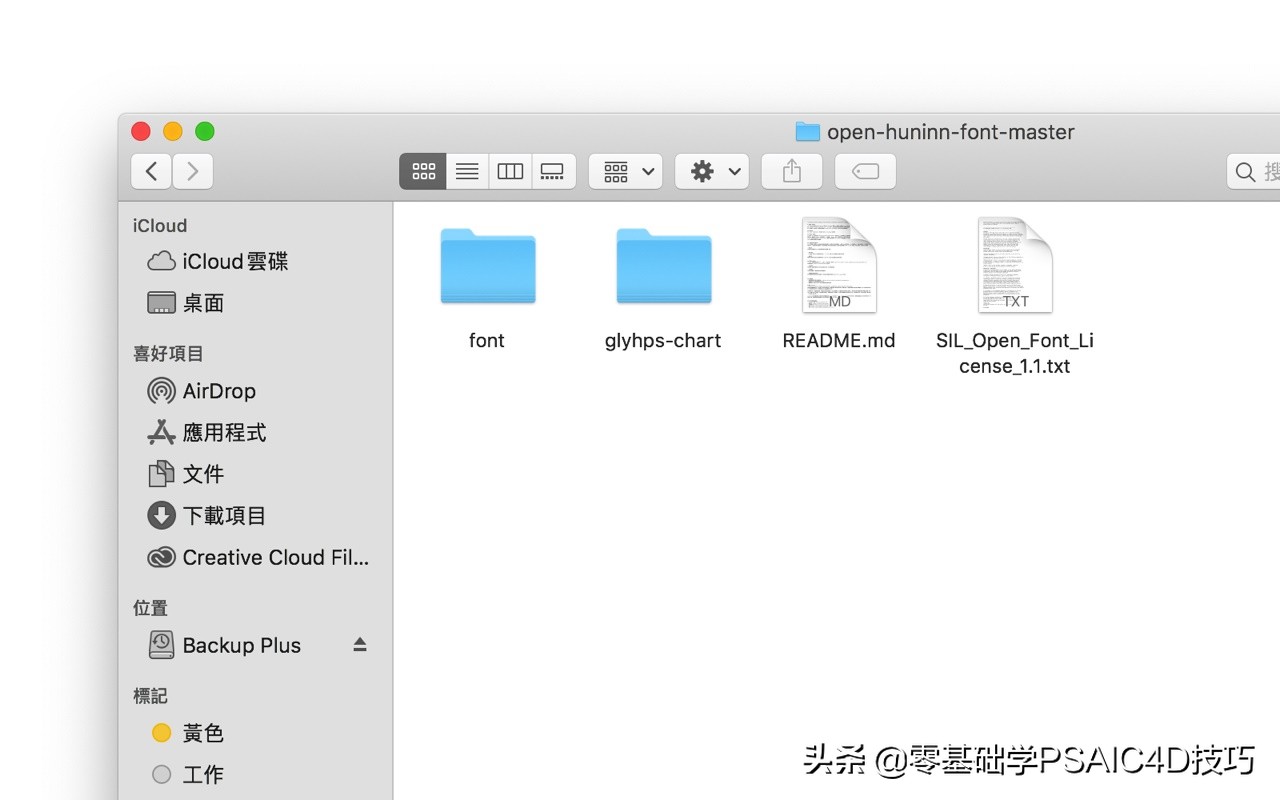Switch to list view

467,171
